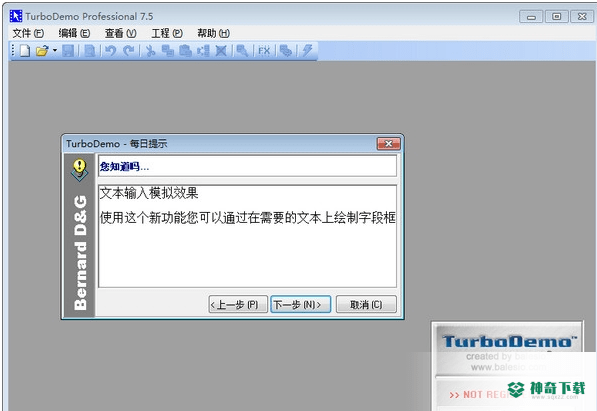Image resolution: width=597 pixels, height=411 pixels.
Task: Click the print preview page icon
Action: [90, 51]
